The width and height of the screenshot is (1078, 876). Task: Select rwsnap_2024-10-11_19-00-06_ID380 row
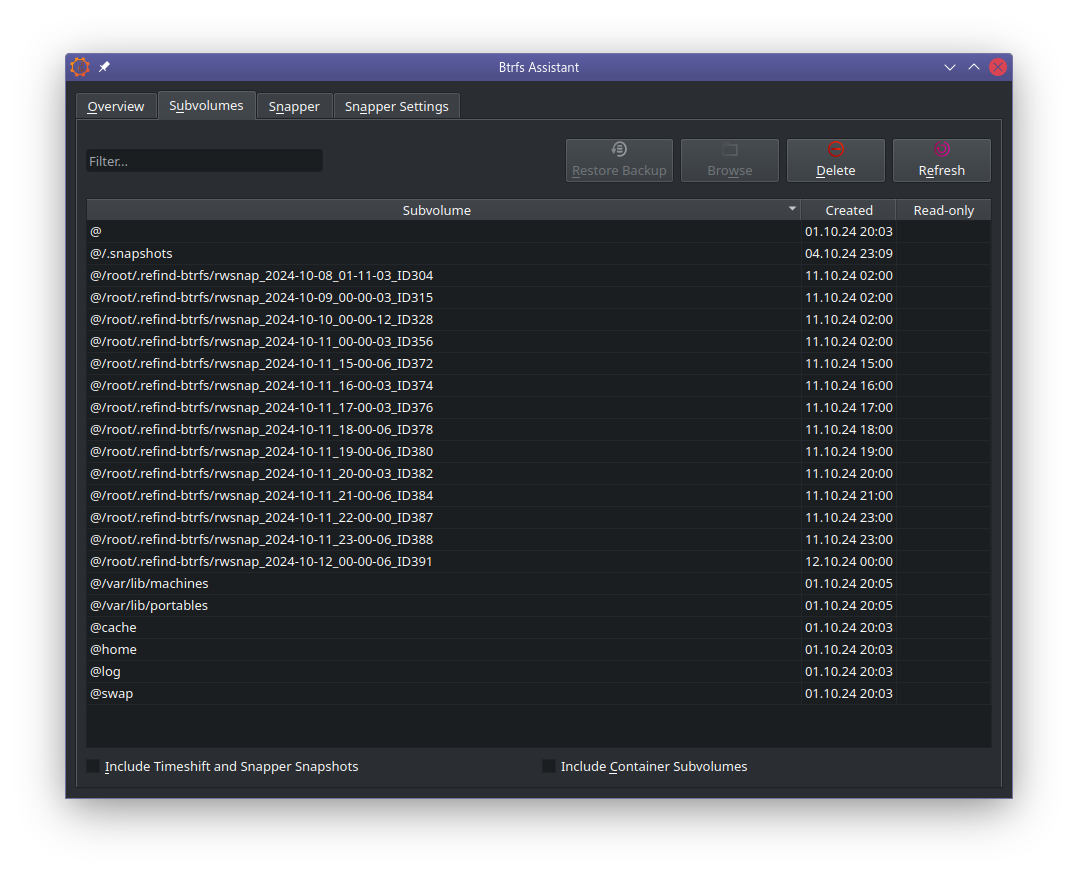click(x=538, y=452)
